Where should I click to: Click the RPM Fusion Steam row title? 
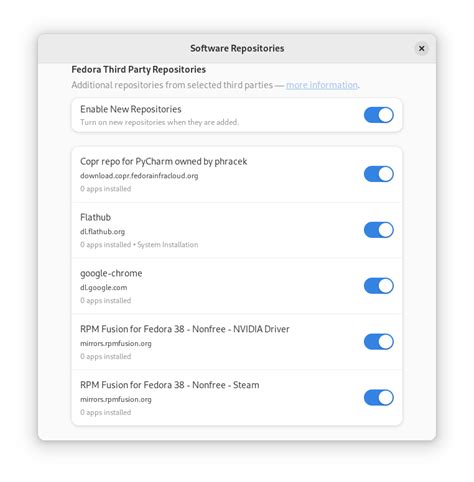point(170,385)
